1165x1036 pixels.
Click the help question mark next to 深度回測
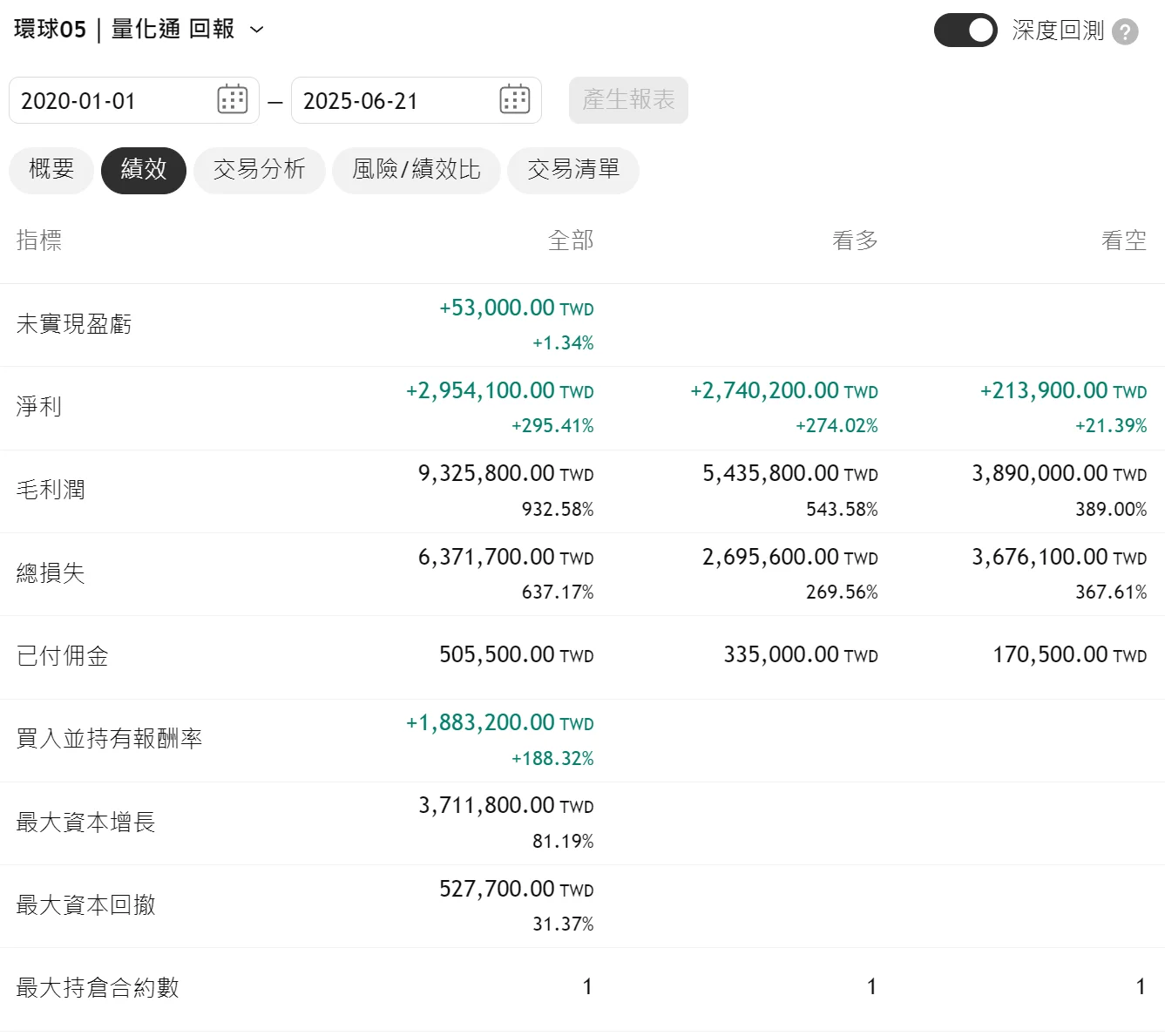coord(1125,31)
